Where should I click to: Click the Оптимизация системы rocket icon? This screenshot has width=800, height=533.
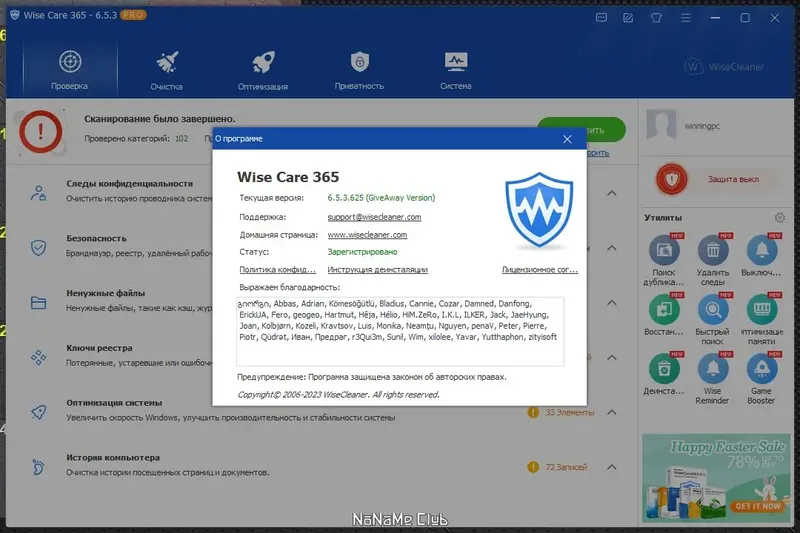(38, 412)
